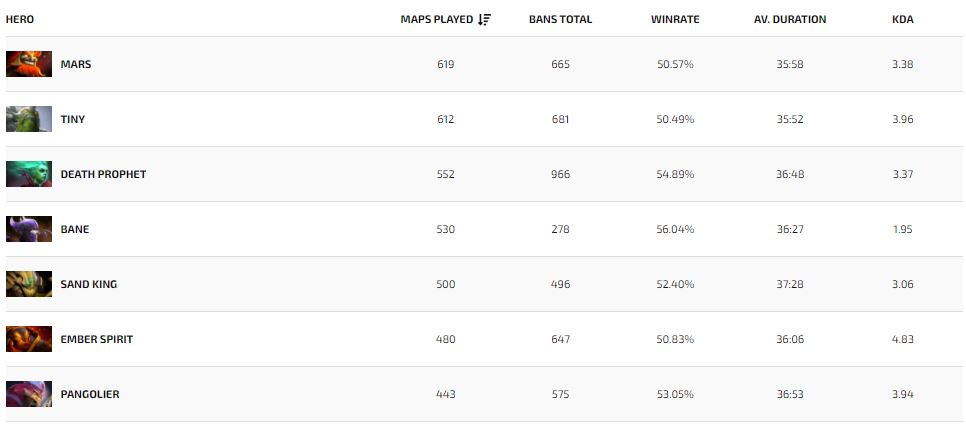This screenshot has width=966, height=425.
Task: Sort table by Maps Played column
Action: (436, 19)
